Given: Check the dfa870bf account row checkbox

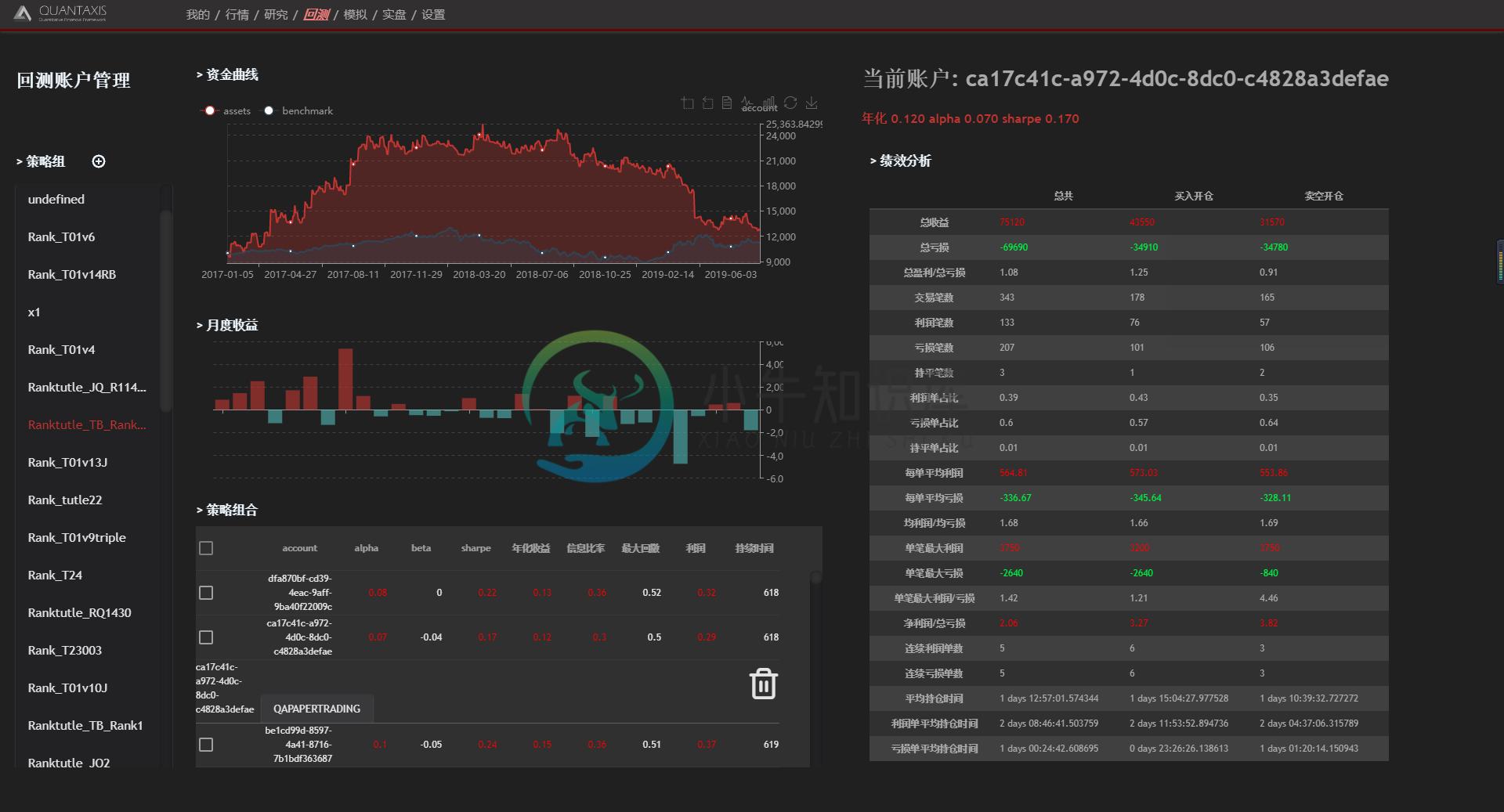Looking at the screenshot, I should (206, 593).
